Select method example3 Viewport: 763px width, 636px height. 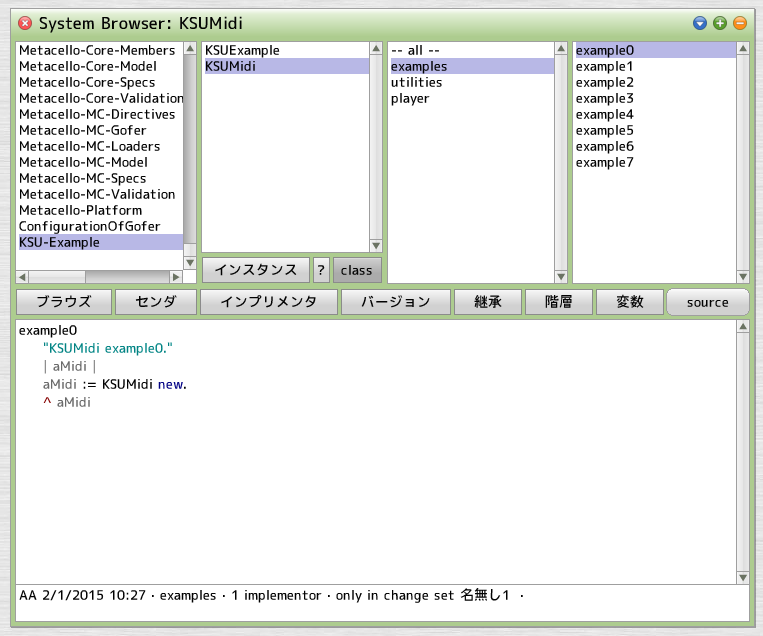click(x=655, y=98)
